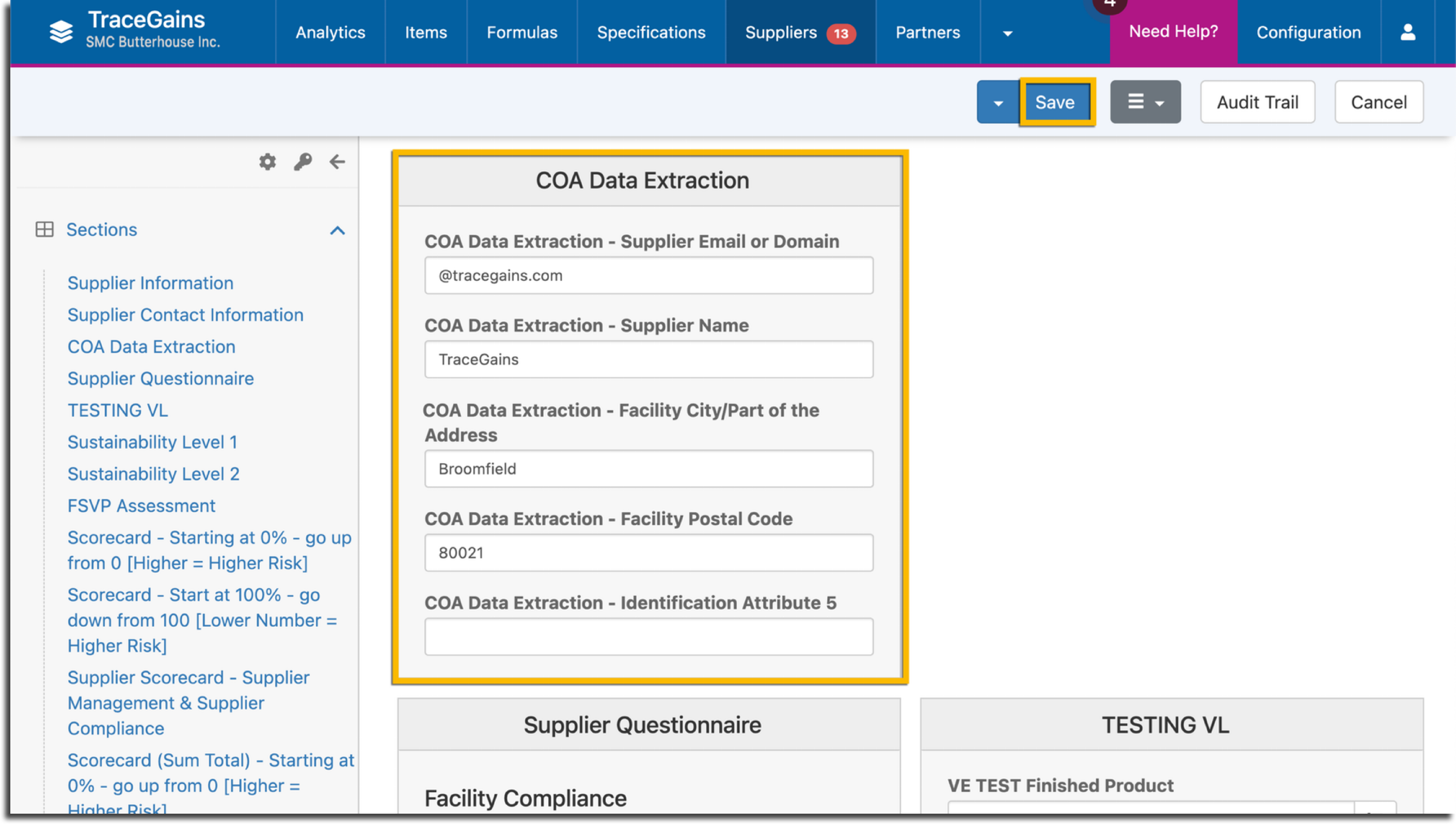The width and height of the screenshot is (1456, 824).
Task: Open the gear settings icon in sidebar
Action: coord(267,162)
